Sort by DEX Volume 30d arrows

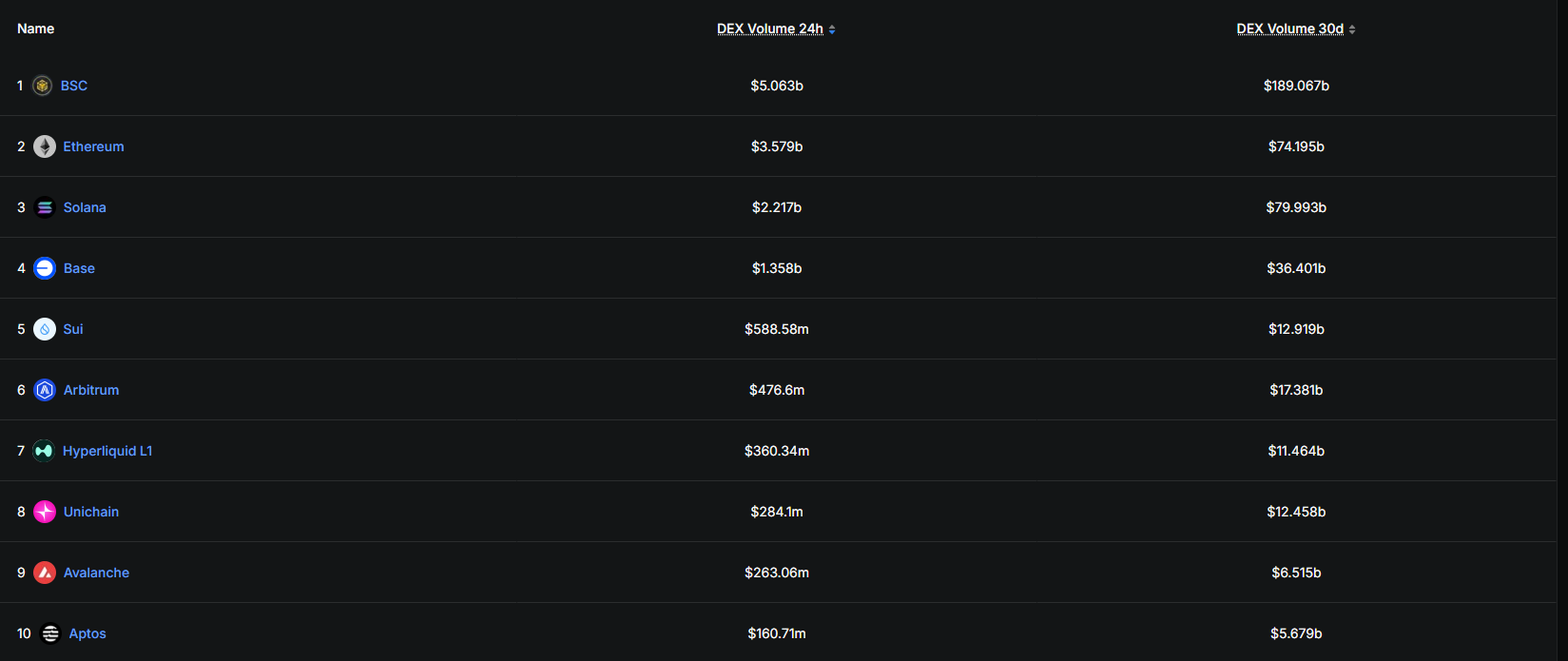click(1352, 29)
